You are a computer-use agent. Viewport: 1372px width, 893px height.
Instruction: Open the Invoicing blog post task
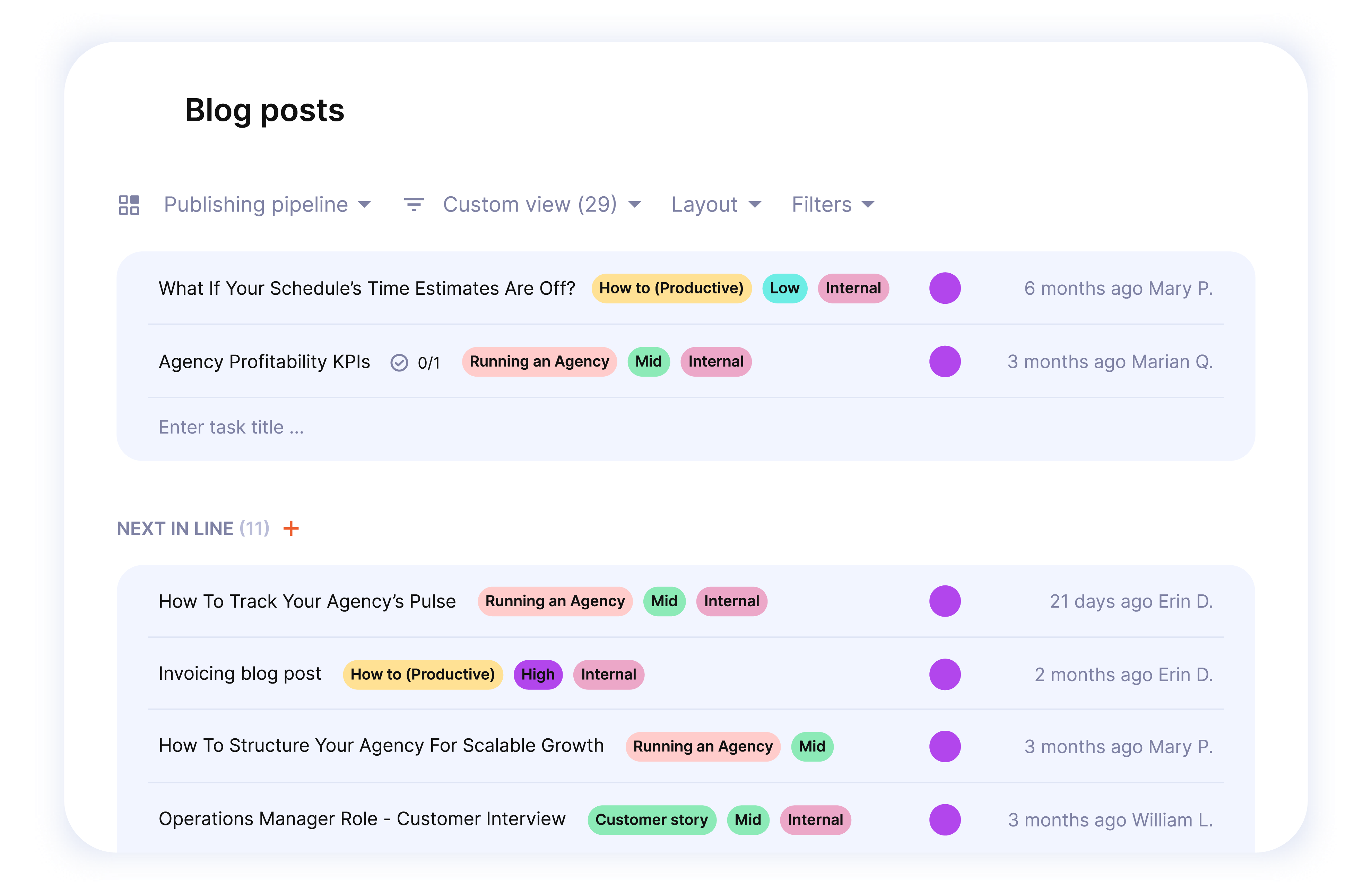[240, 675]
